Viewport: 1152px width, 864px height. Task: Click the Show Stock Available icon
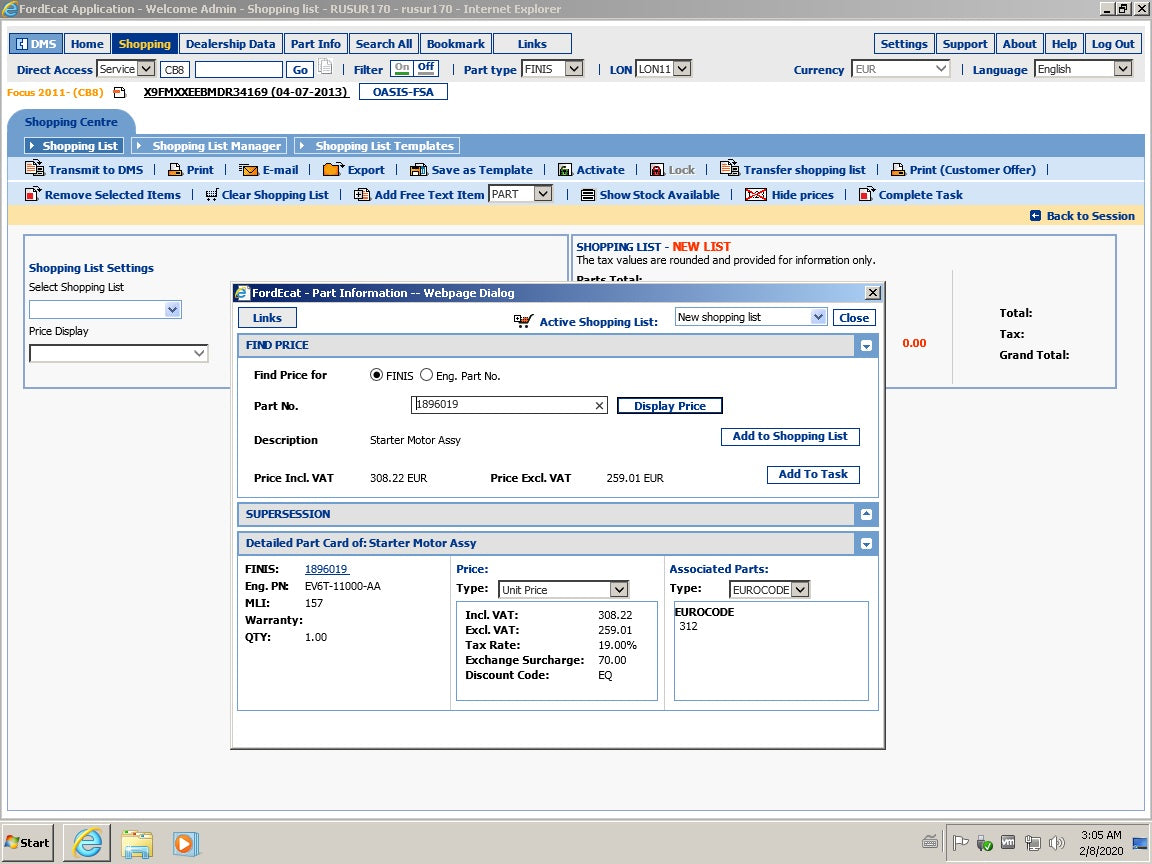tap(588, 195)
